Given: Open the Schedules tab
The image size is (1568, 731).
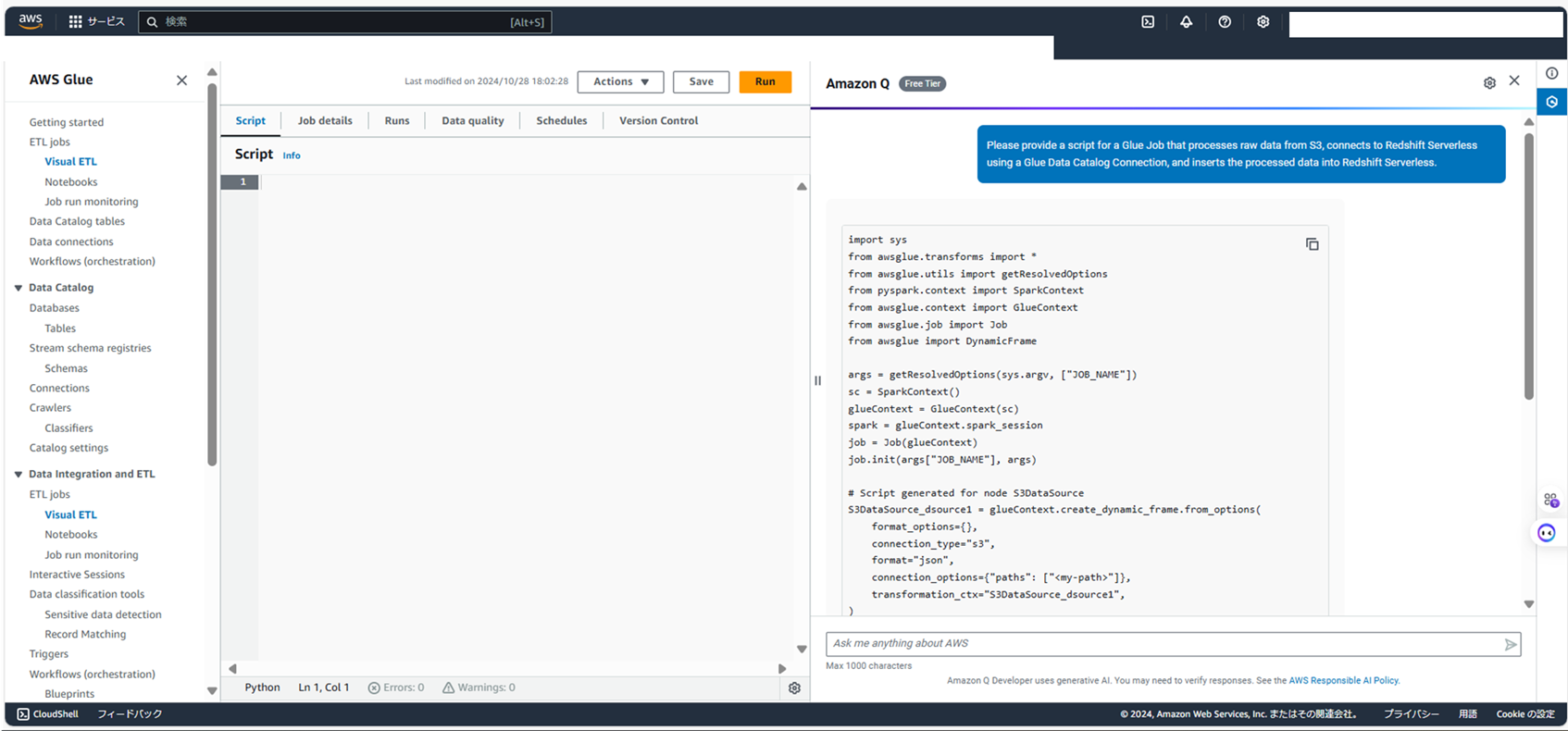Looking at the screenshot, I should (x=562, y=120).
